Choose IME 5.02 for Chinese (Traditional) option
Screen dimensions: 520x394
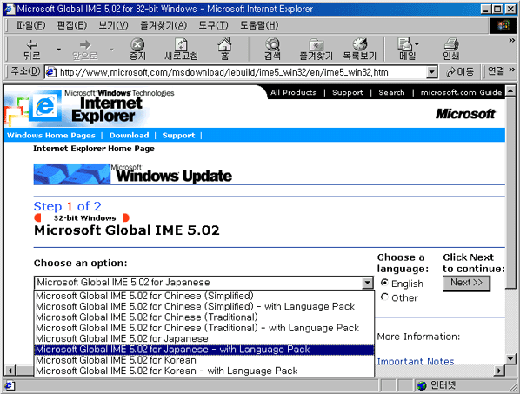coord(204,317)
